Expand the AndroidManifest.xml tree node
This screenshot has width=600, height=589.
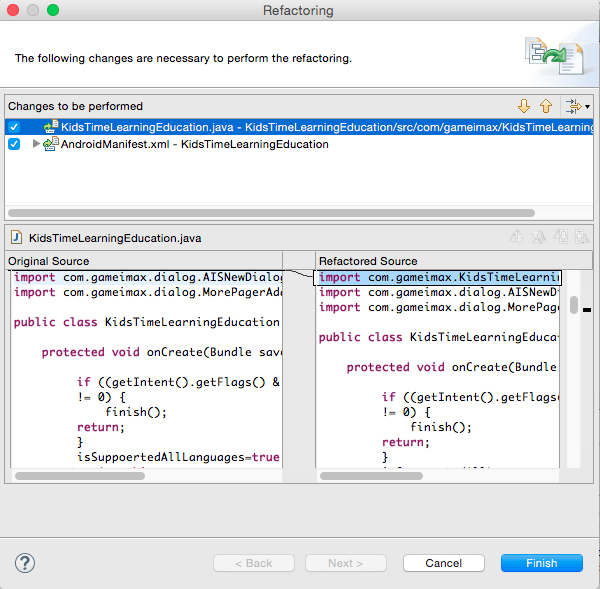tap(36, 144)
